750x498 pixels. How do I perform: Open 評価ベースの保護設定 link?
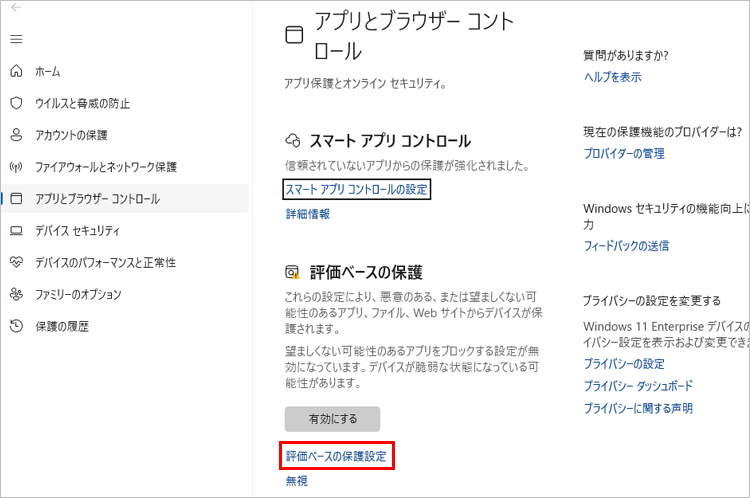coord(336,457)
